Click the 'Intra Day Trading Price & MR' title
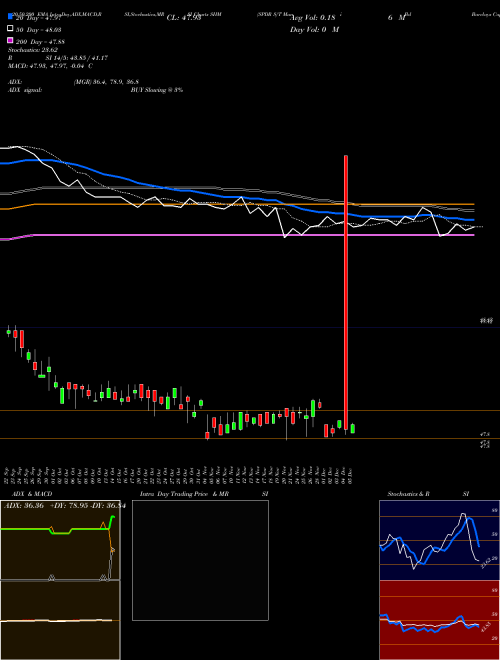The image size is (500, 660). click(184, 494)
